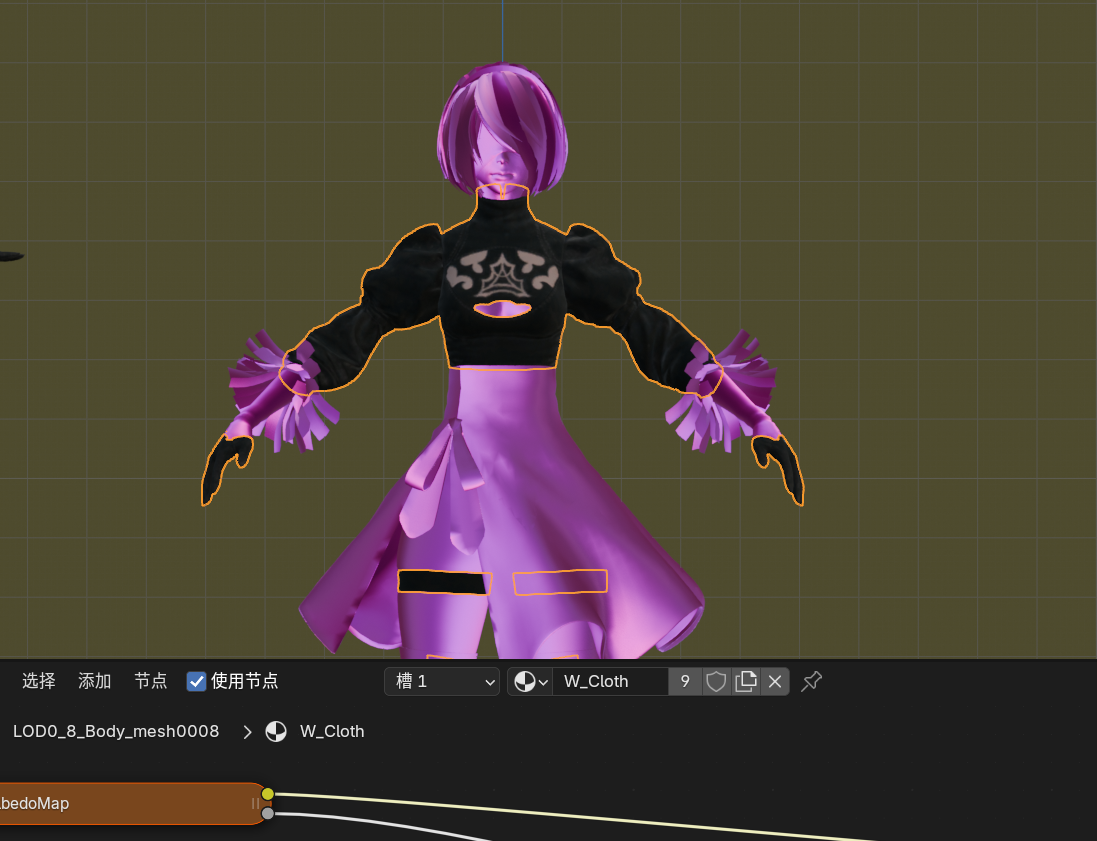The height and width of the screenshot is (841, 1097).
Task: Unlink material with the X icon
Action: tap(775, 682)
